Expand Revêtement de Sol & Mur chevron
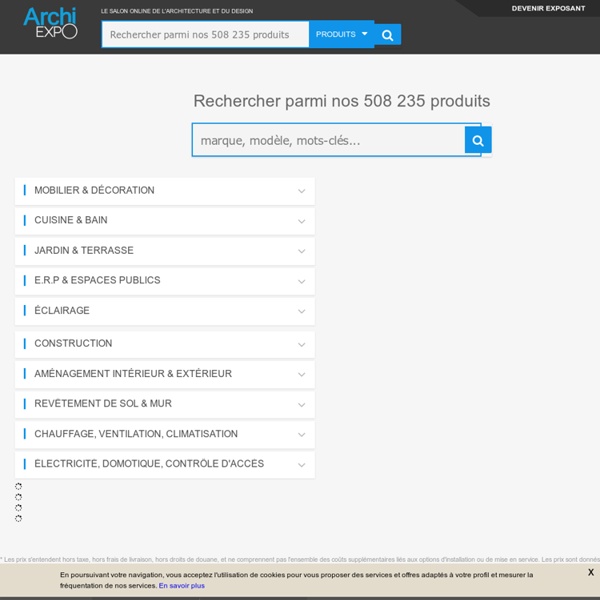The height and width of the screenshot is (600, 600). click(x=301, y=404)
